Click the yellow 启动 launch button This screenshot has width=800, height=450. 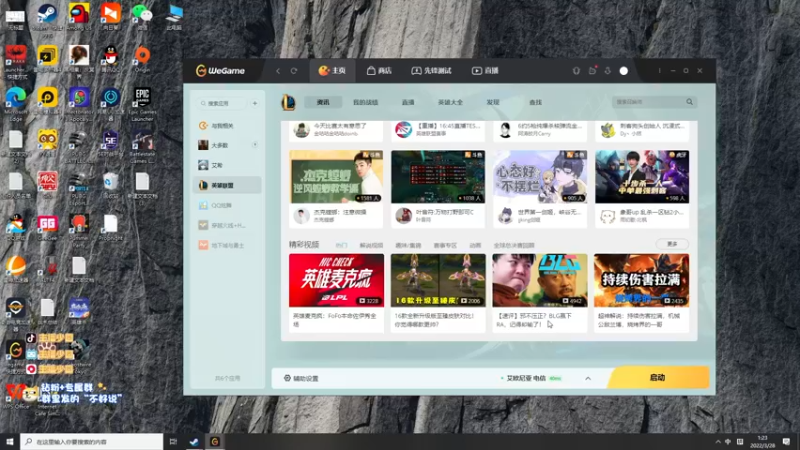click(x=658, y=378)
